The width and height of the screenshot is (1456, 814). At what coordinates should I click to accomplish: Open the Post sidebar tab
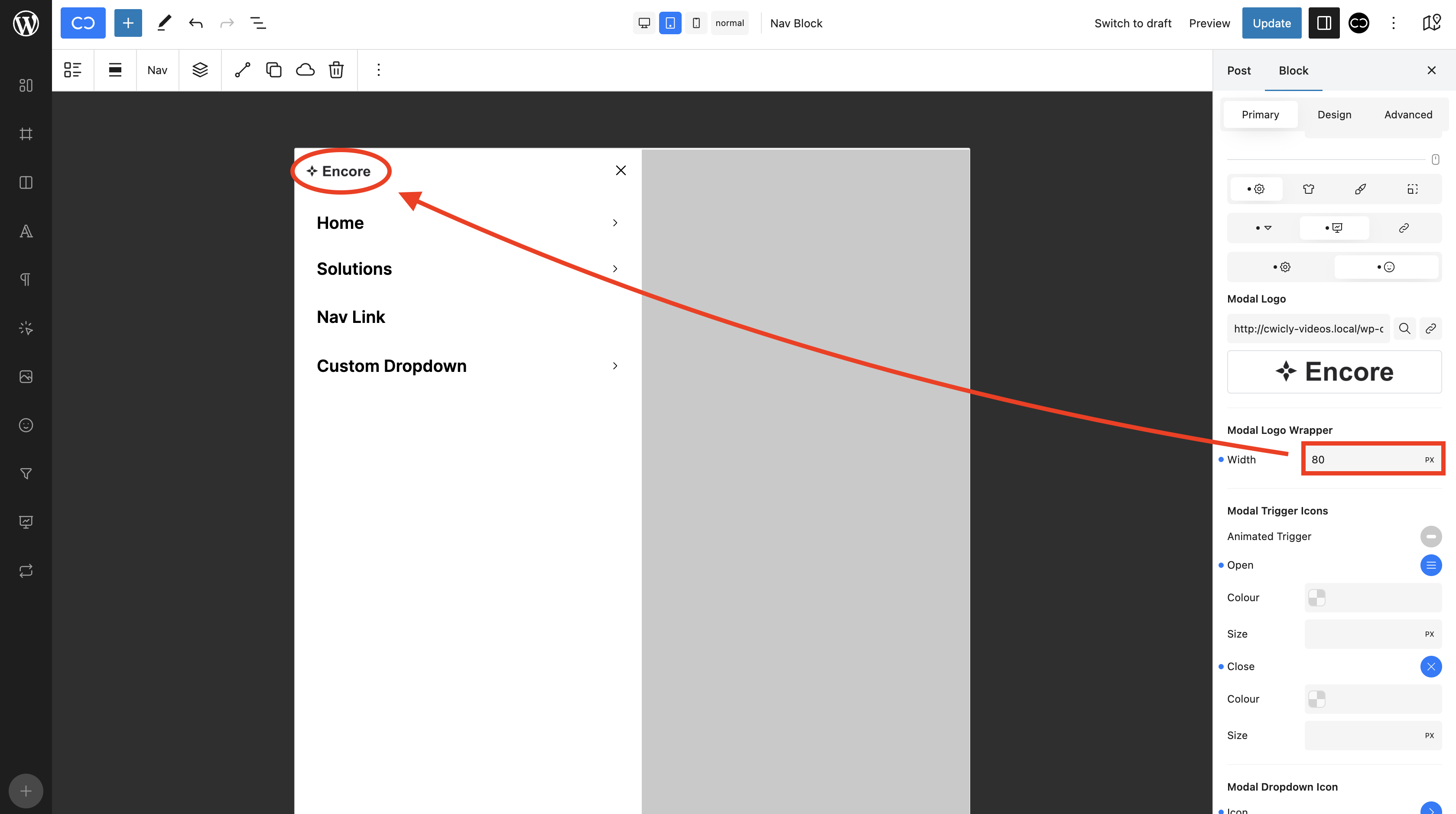[x=1238, y=71]
